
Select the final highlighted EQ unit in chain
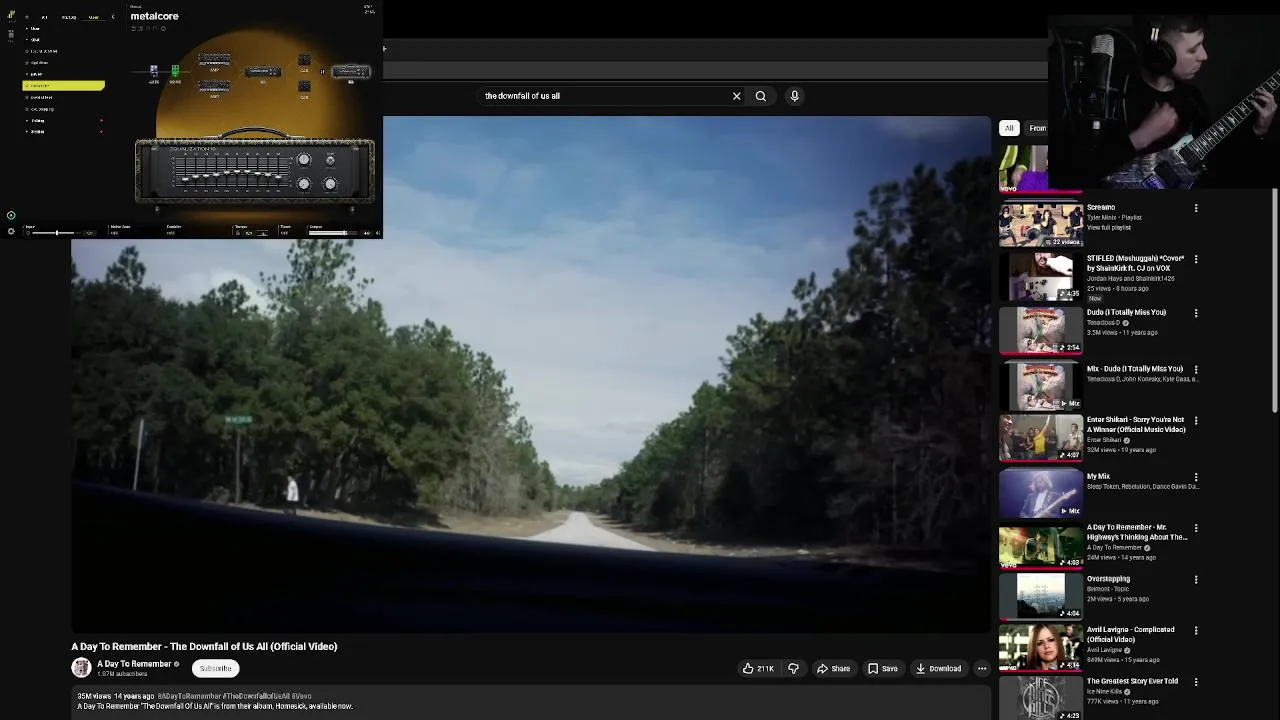tap(351, 71)
